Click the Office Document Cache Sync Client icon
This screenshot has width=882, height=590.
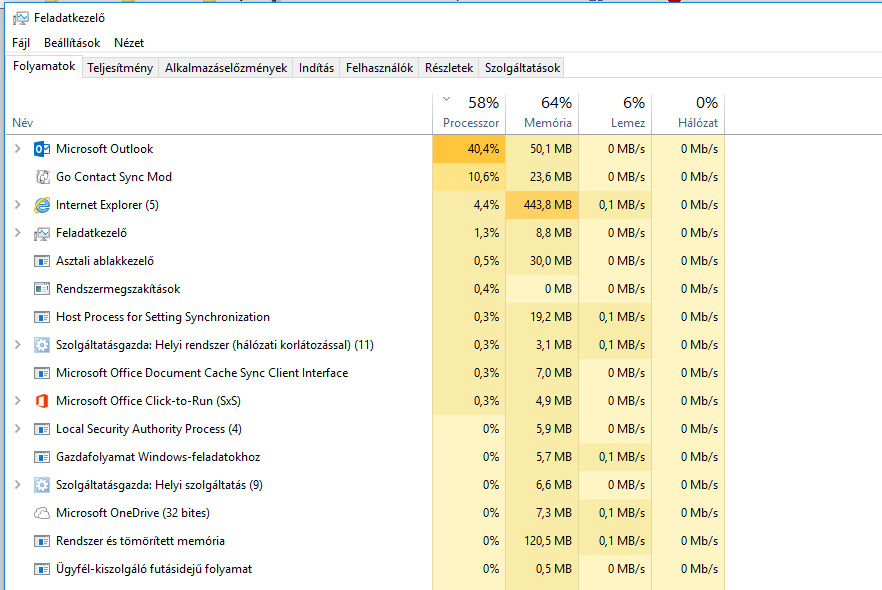click(42, 373)
